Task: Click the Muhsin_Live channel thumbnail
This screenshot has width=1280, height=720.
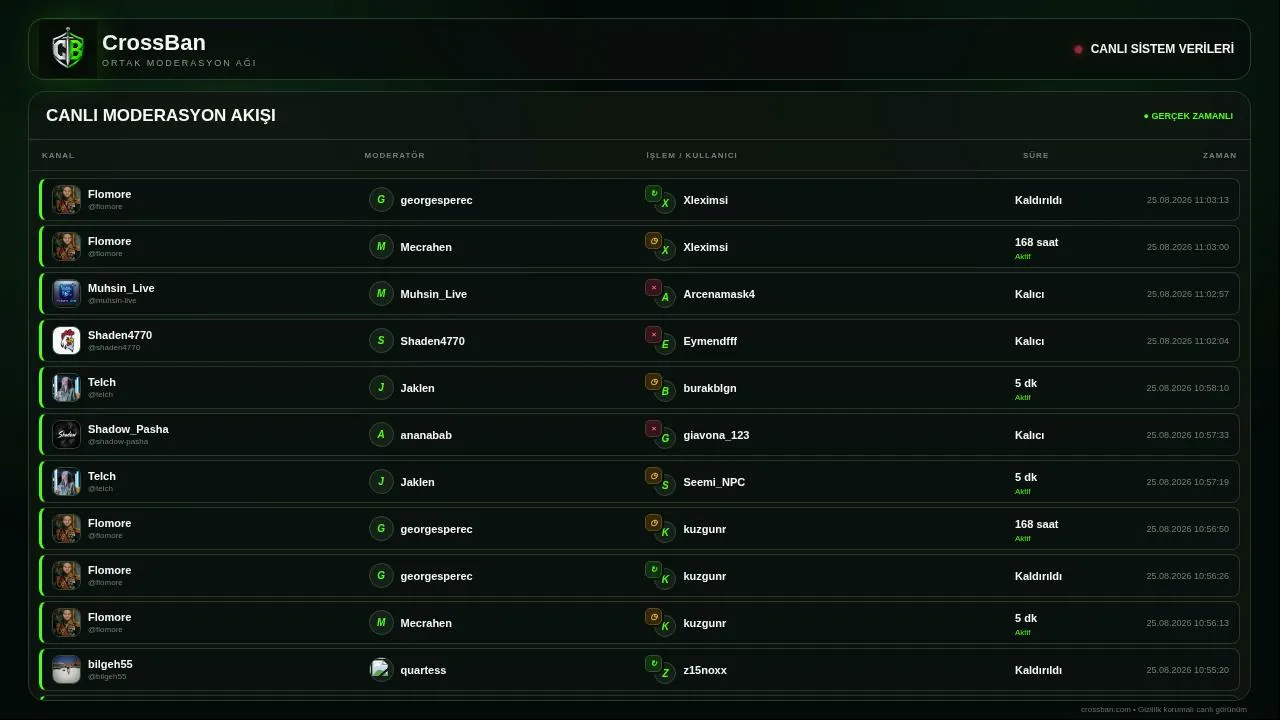Action: (x=66, y=293)
